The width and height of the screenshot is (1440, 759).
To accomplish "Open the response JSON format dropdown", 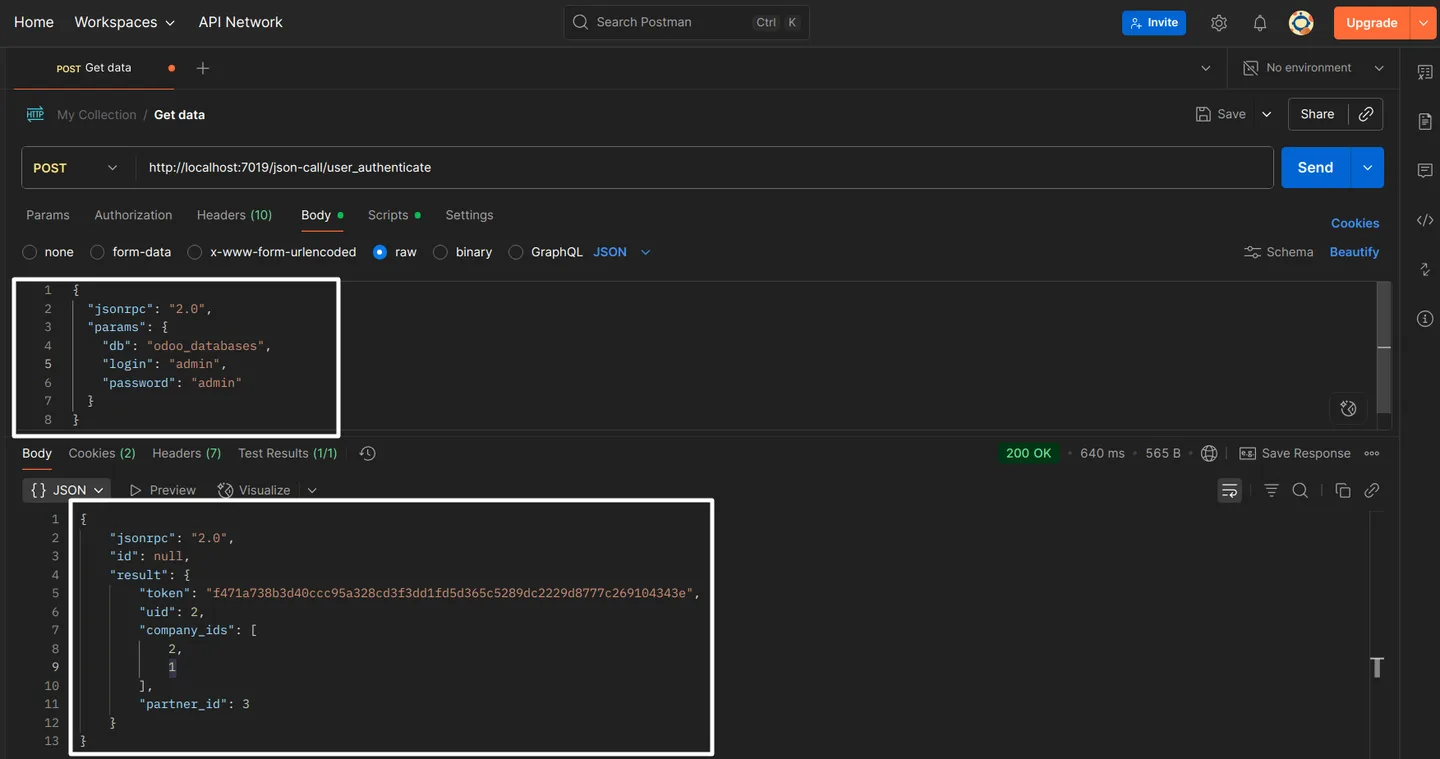I will [x=67, y=490].
